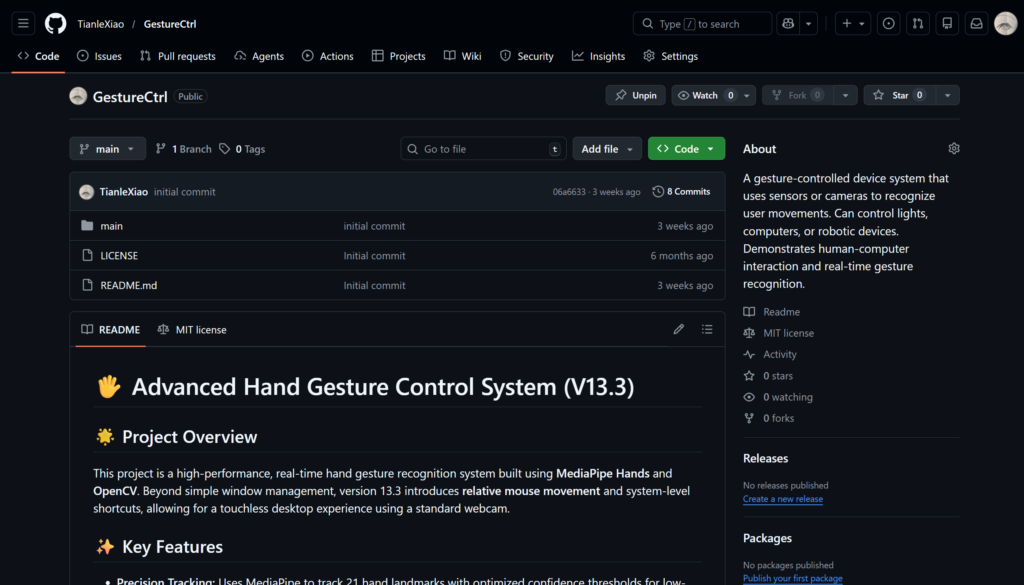
Task: Click the Create a new release link
Action: [x=782, y=499]
